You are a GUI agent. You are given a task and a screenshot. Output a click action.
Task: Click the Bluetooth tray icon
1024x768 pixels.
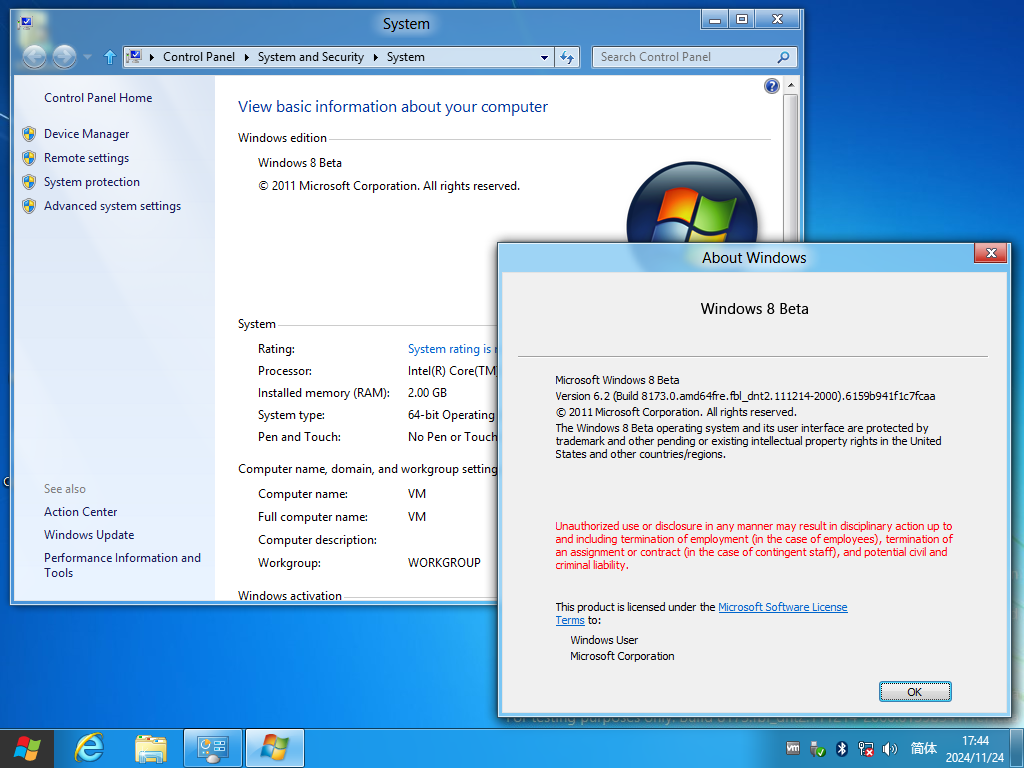pos(842,748)
